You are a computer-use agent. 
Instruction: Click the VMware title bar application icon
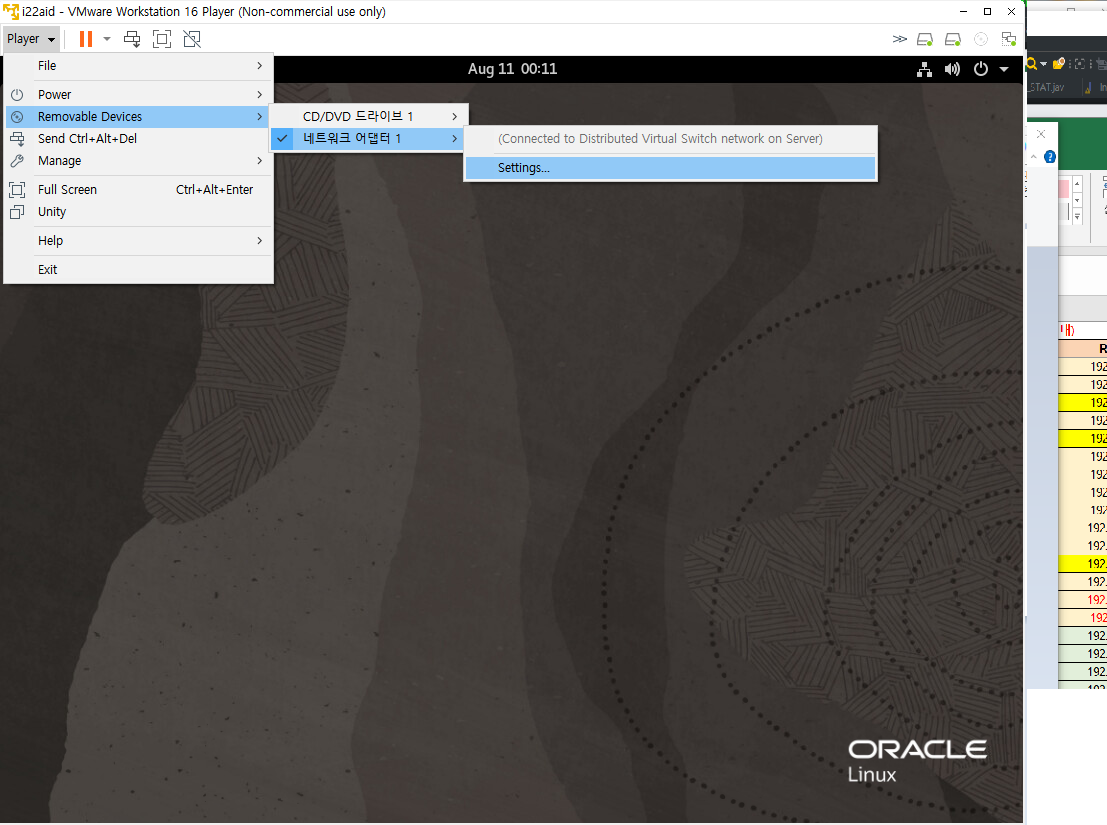(11, 11)
